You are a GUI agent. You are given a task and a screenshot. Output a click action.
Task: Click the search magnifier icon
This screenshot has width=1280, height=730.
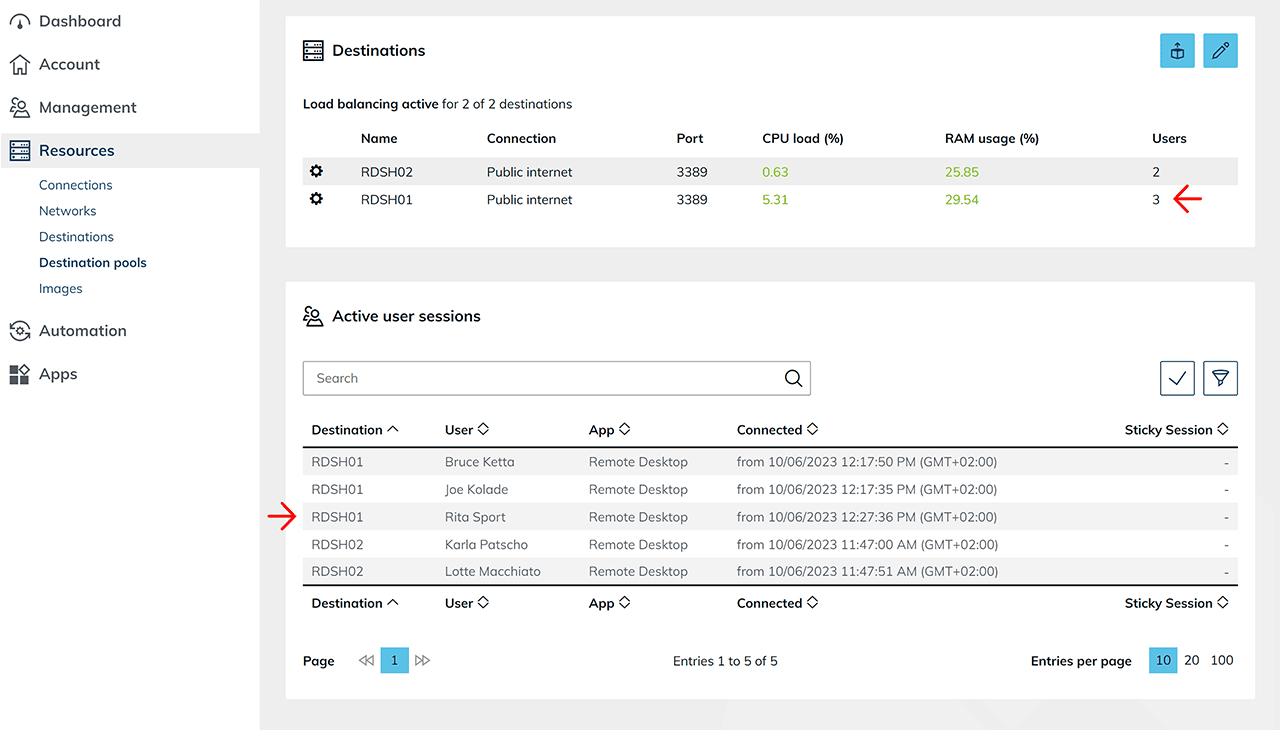[793, 378]
